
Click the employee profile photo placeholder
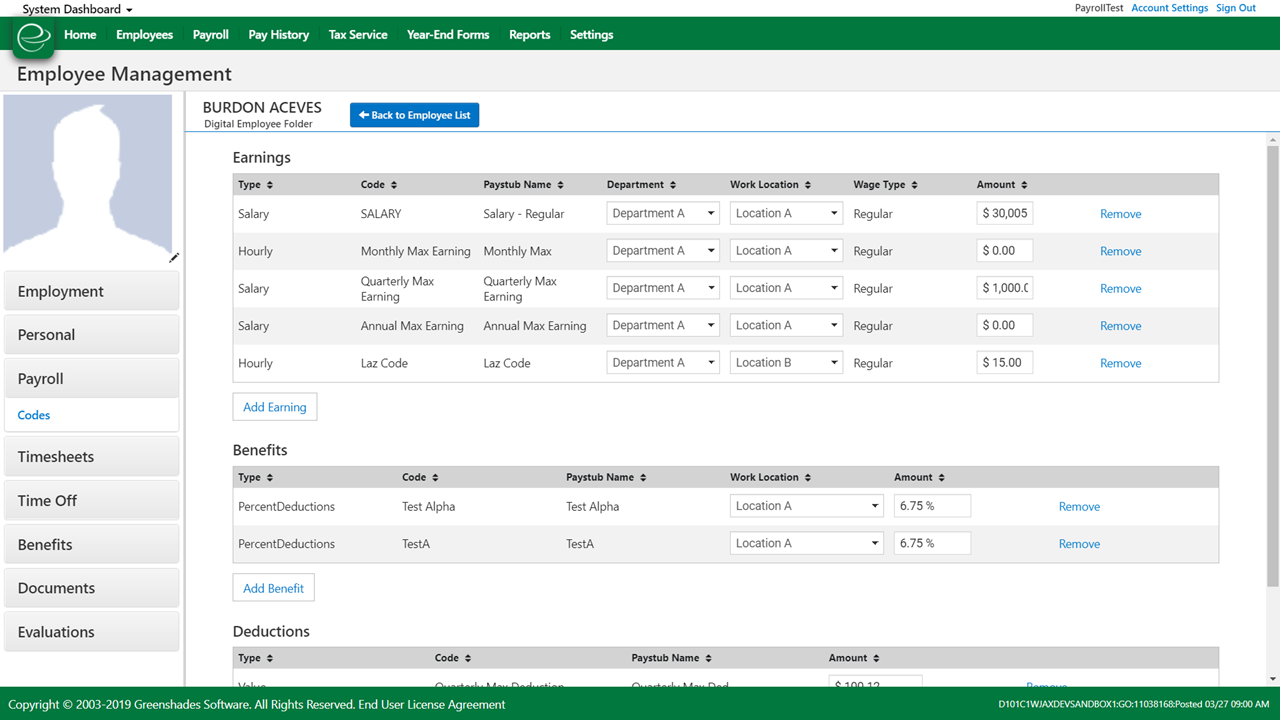click(x=88, y=175)
